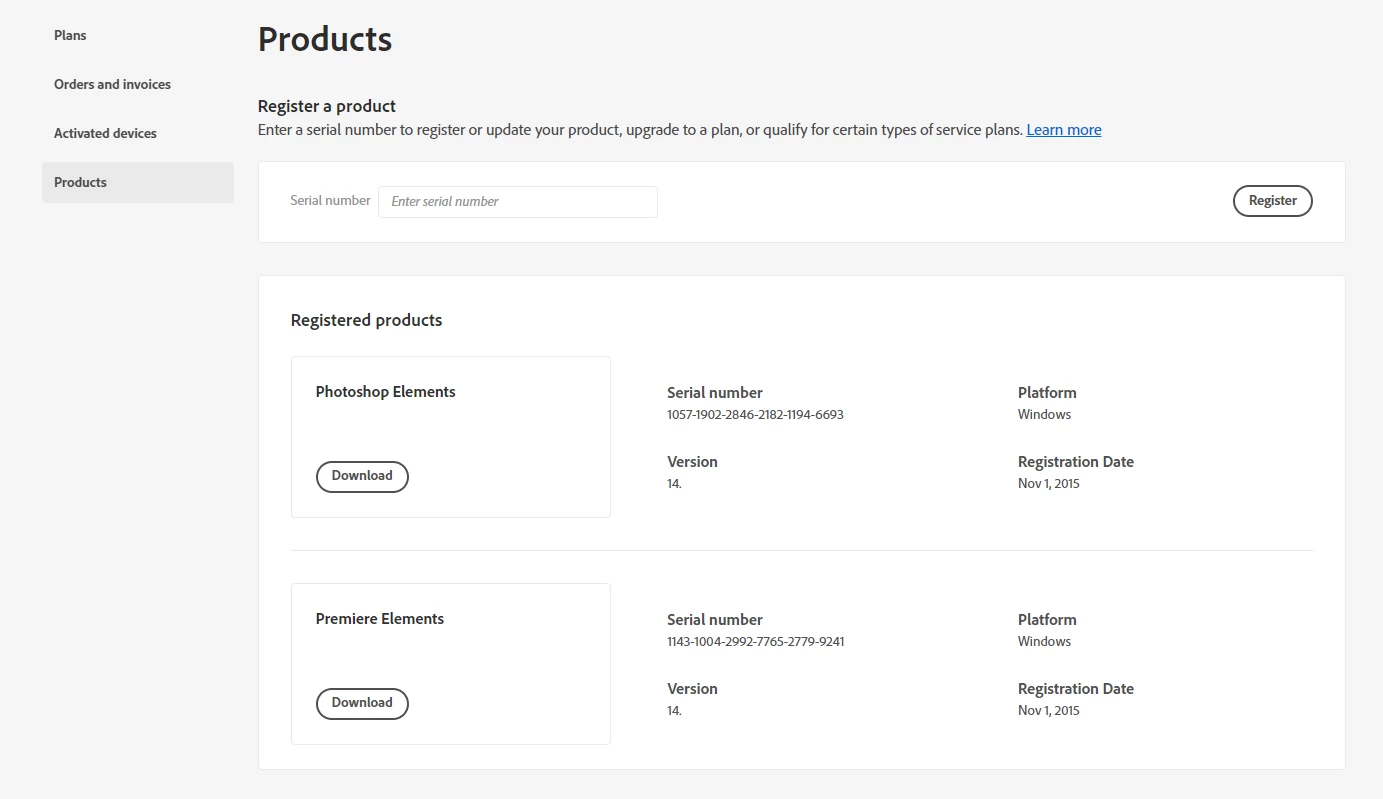Click the Serial number label beside input
Viewport: 1383px width, 799px height.
pyautogui.click(x=330, y=201)
